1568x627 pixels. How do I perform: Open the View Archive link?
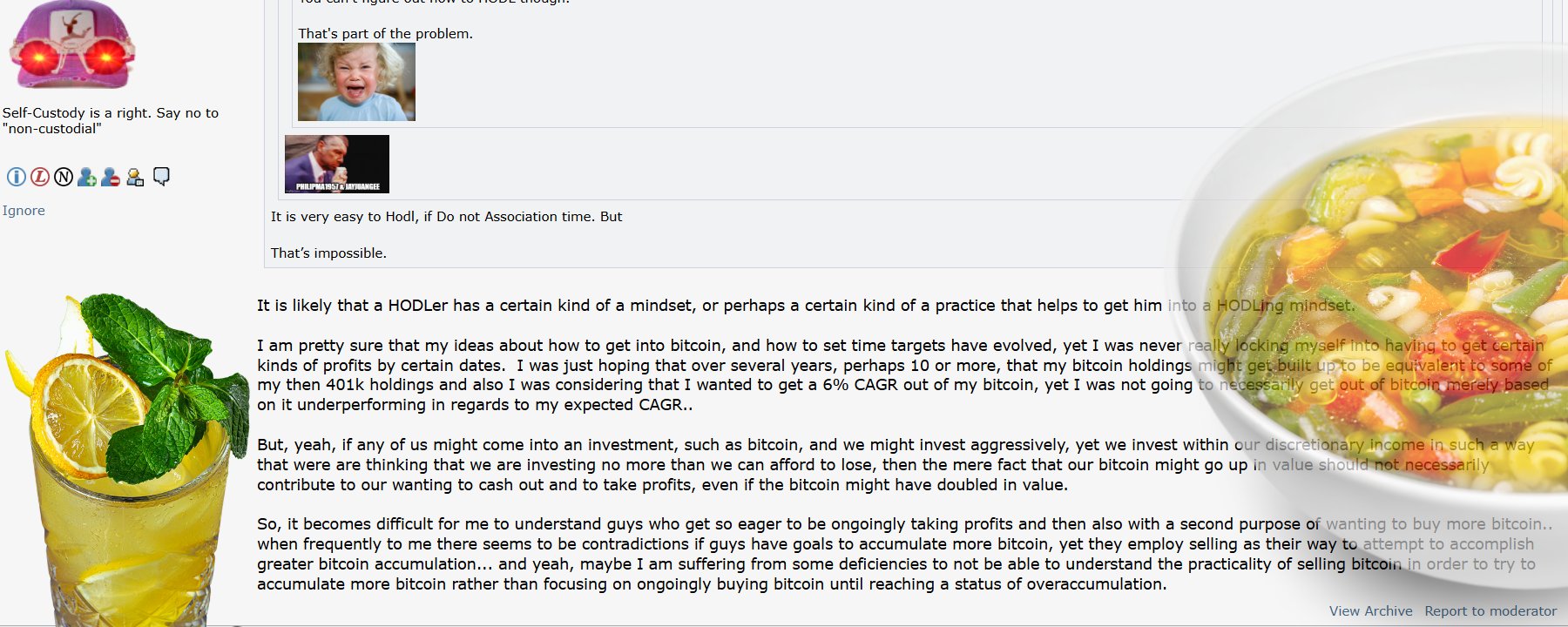click(x=1370, y=611)
